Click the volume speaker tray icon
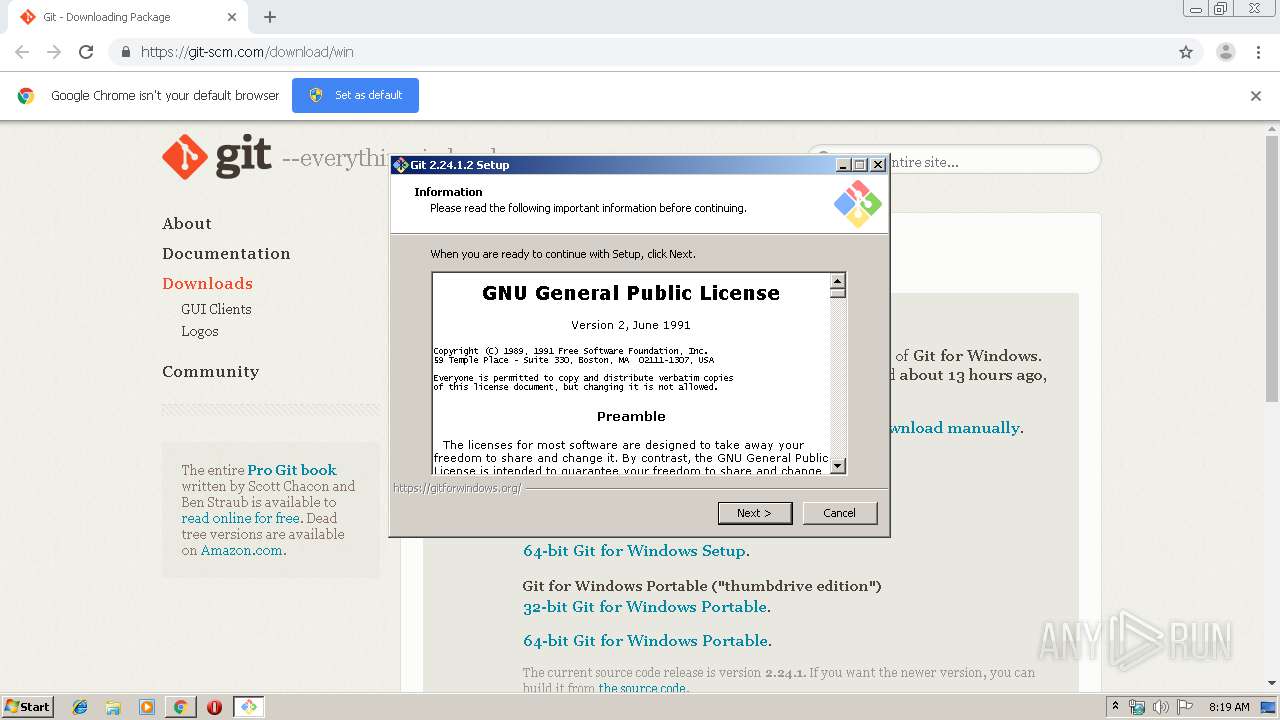The height and width of the screenshot is (720, 1280). click(1160, 707)
